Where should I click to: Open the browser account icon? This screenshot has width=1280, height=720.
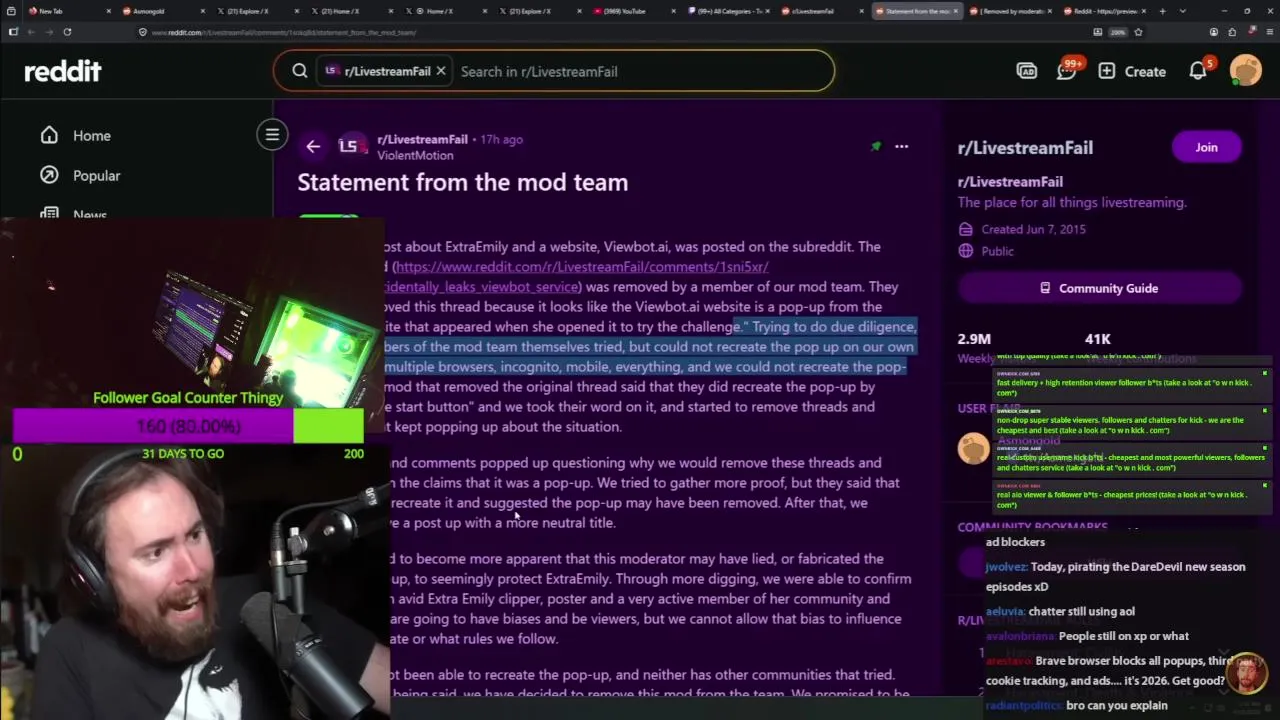1214,32
